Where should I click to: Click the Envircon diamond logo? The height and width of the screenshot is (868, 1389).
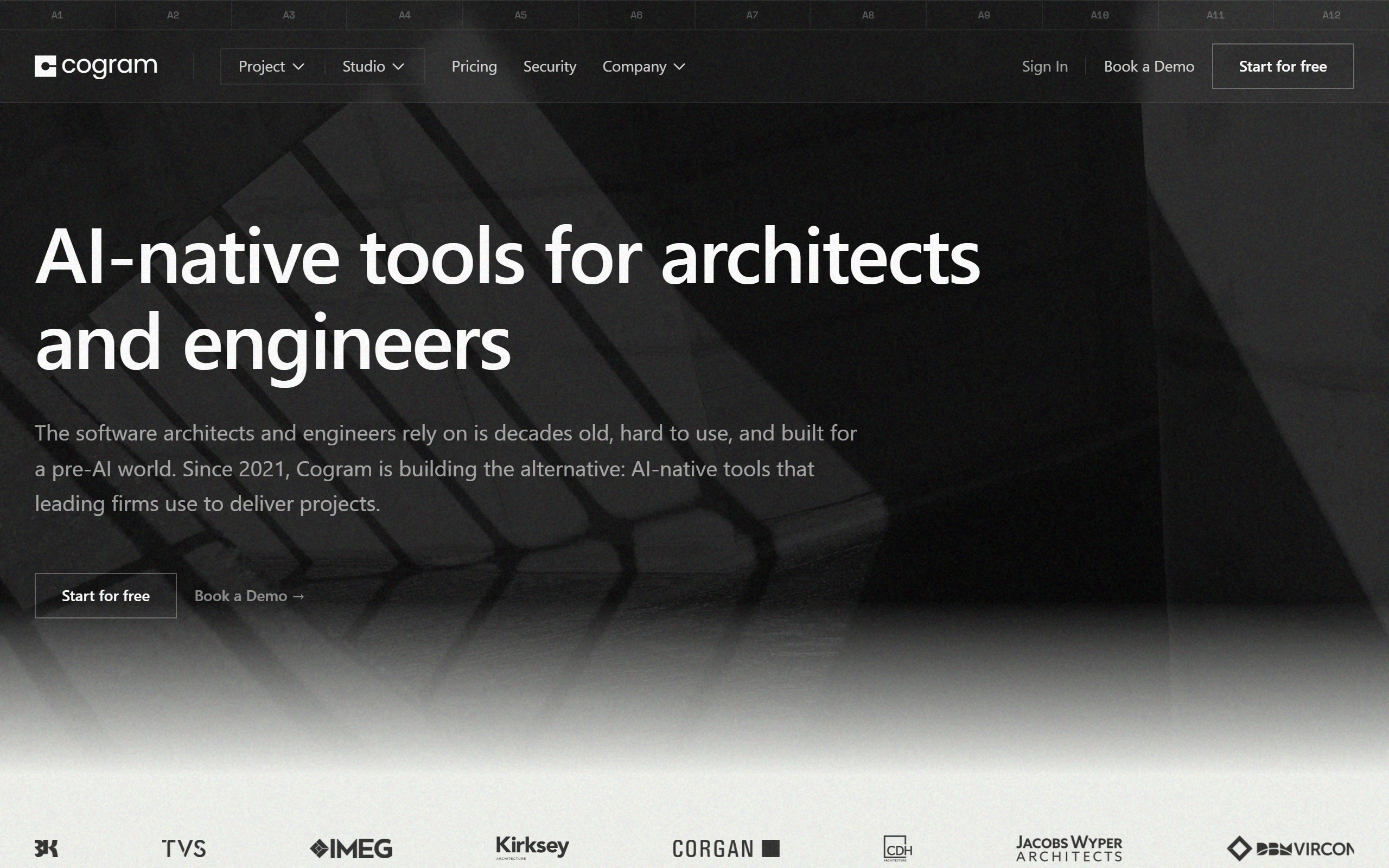pyautogui.click(x=1290, y=848)
